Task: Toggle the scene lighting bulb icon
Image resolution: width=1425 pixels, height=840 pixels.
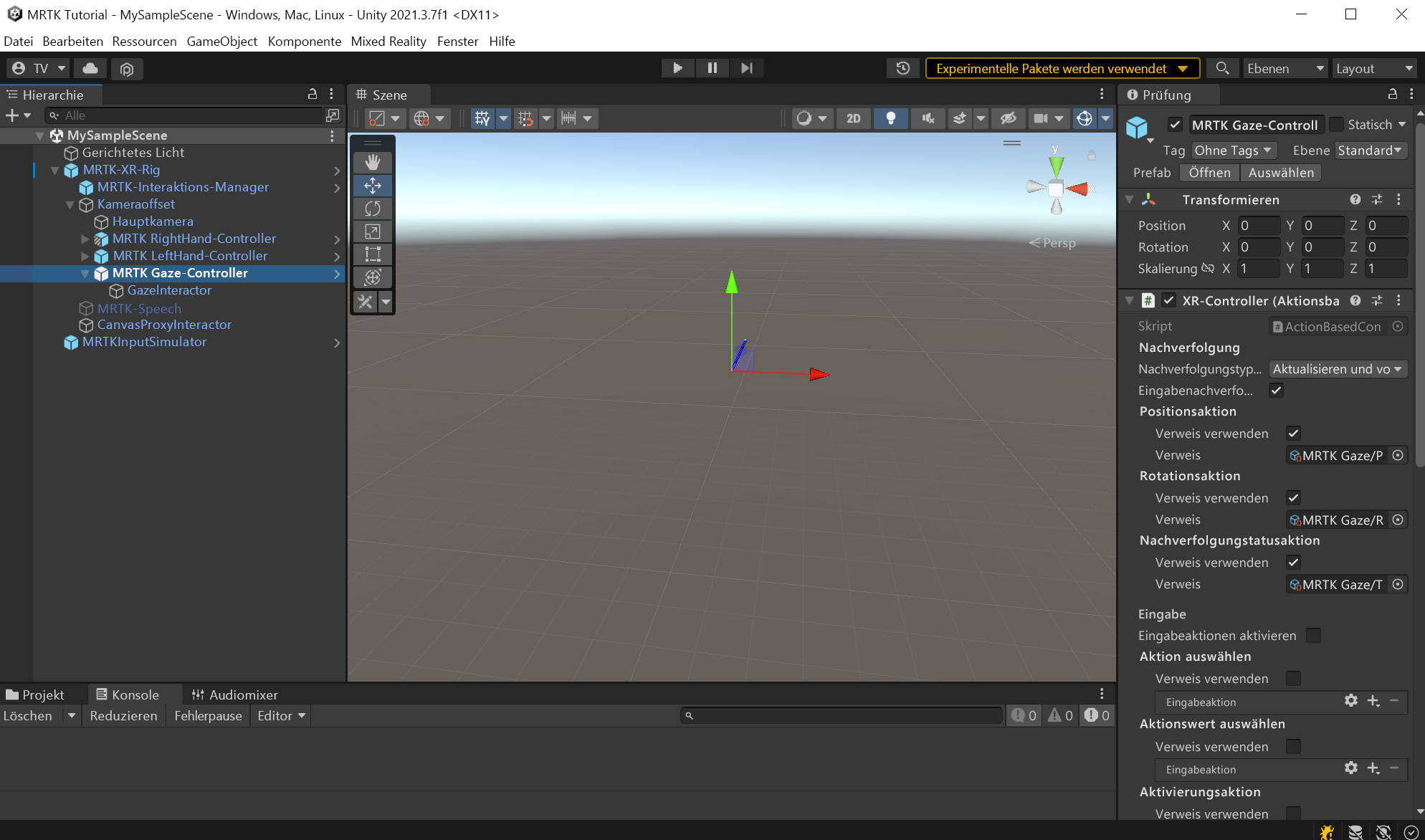Action: tap(891, 118)
